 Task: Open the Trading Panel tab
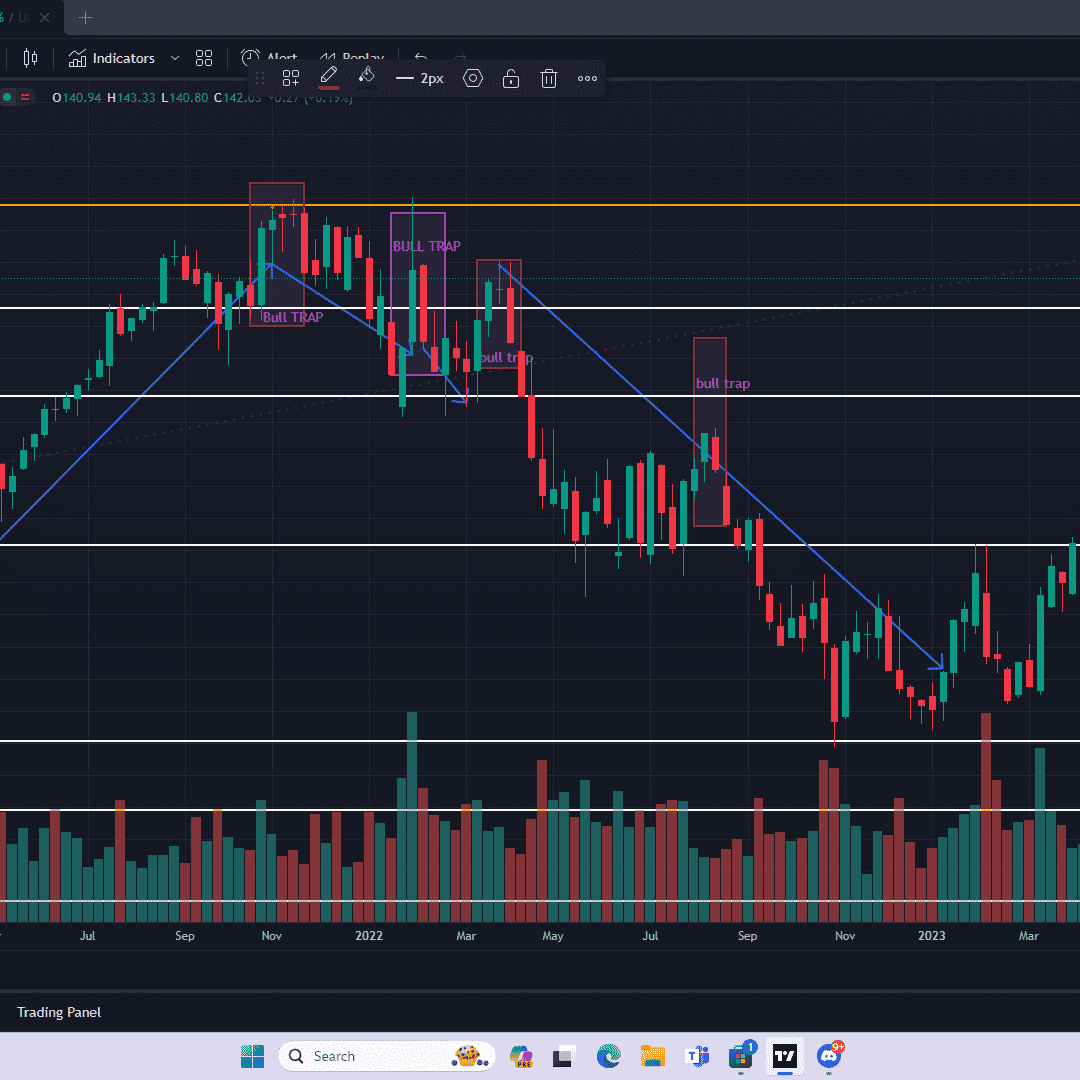[59, 1012]
